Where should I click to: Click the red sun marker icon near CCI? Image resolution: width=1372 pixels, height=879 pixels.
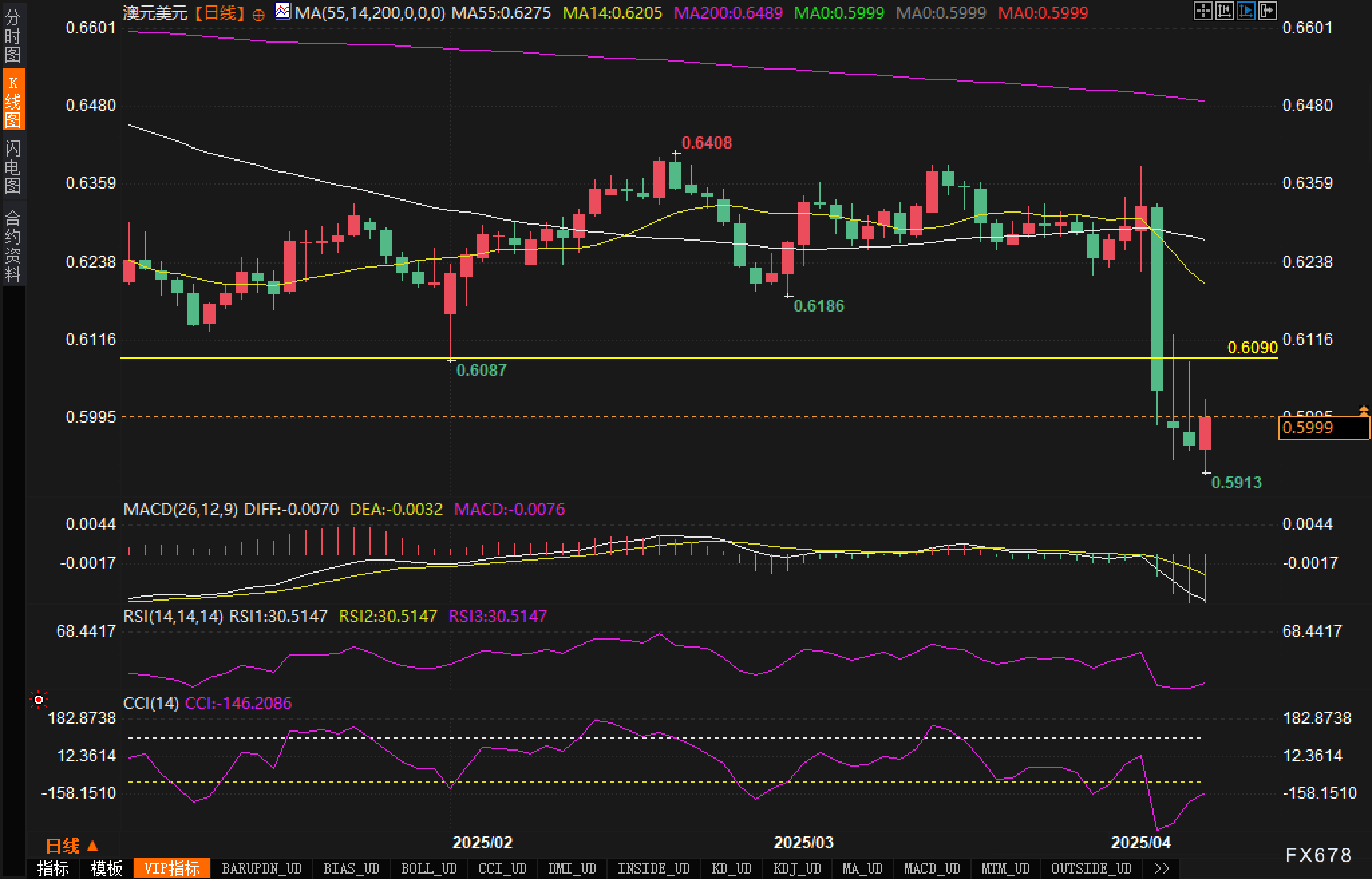tap(39, 700)
